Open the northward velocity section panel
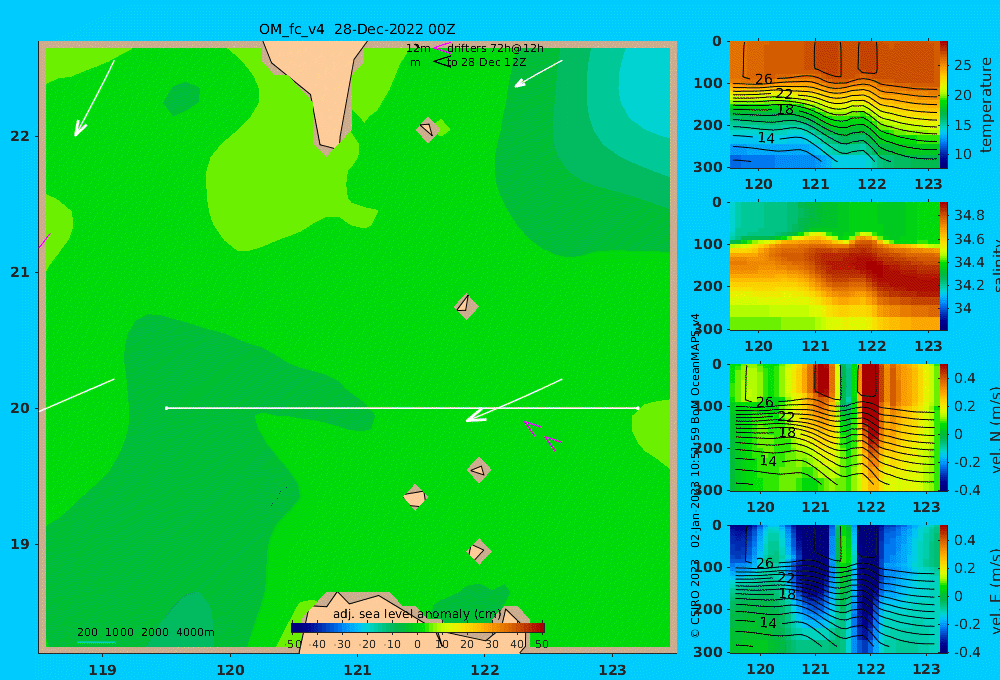 coord(834,427)
